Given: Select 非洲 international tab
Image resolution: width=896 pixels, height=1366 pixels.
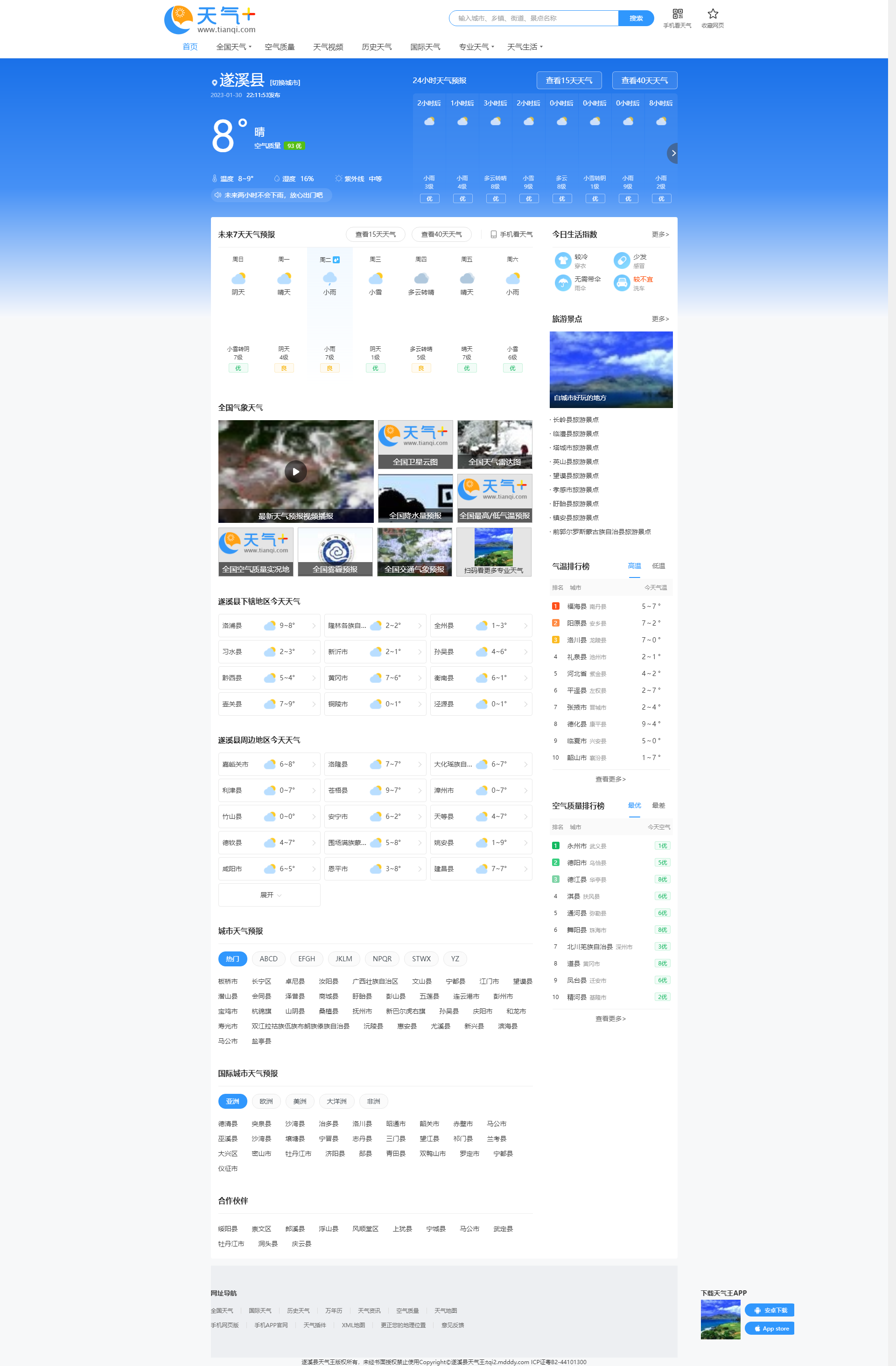Looking at the screenshot, I should coord(373,1101).
